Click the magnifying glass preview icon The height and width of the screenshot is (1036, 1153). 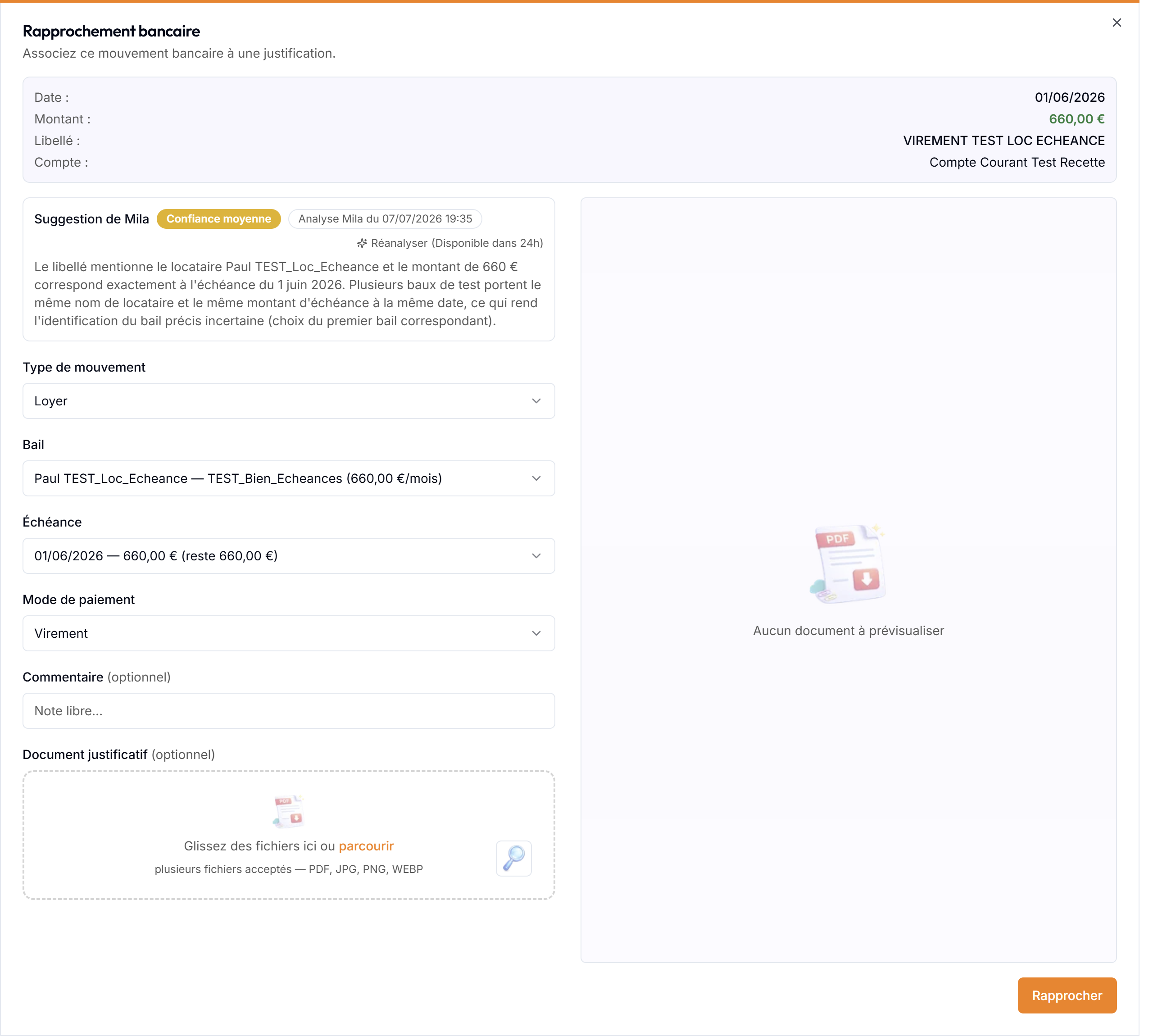(x=514, y=858)
